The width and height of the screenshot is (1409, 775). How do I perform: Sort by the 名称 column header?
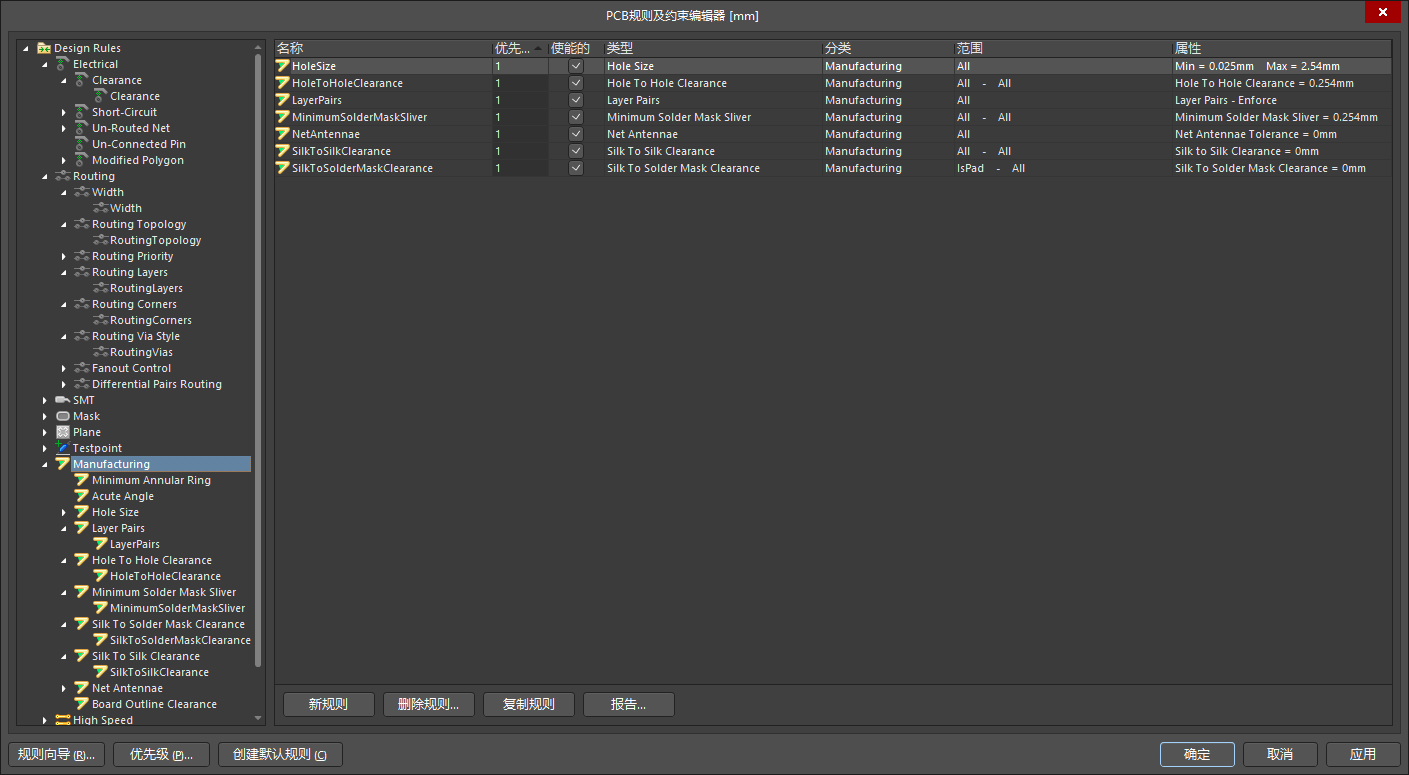coord(383,48)
